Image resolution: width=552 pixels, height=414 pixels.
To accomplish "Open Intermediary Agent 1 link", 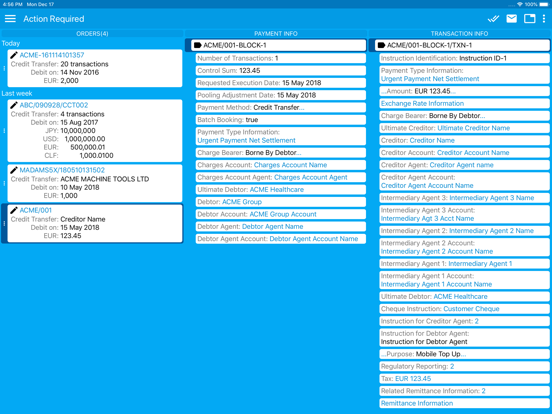I will click(x=480, y=264).
